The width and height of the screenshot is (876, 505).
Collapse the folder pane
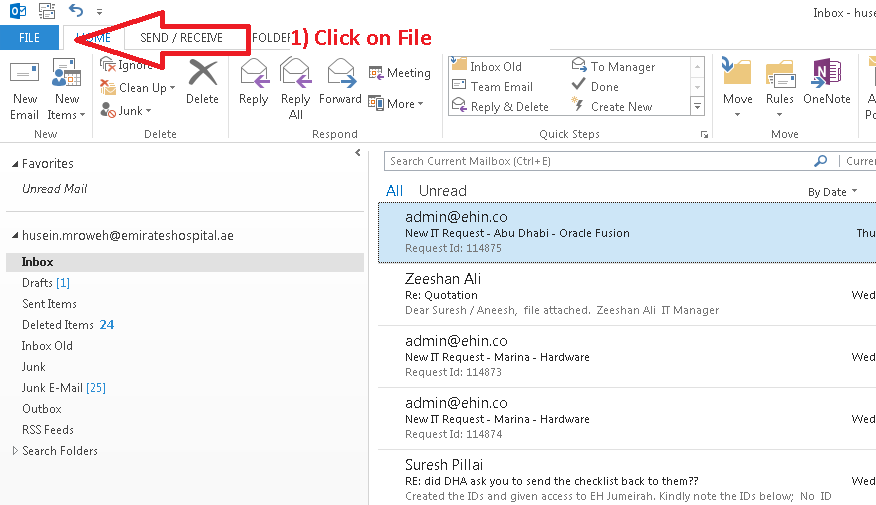pos(358,153)
